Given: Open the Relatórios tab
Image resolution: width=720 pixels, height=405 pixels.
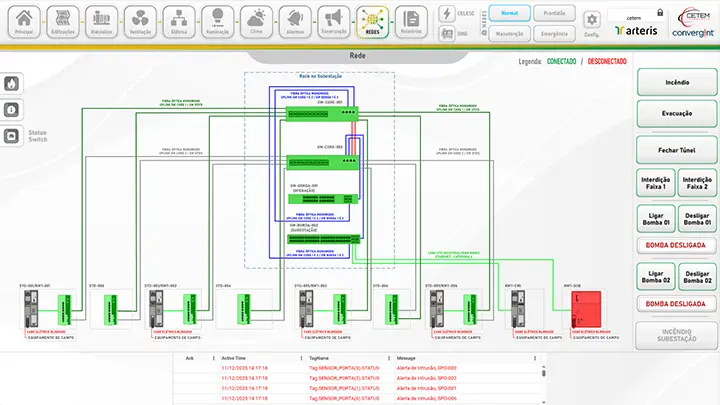Looking at the screenshot, I should click(x=408, y=20).
